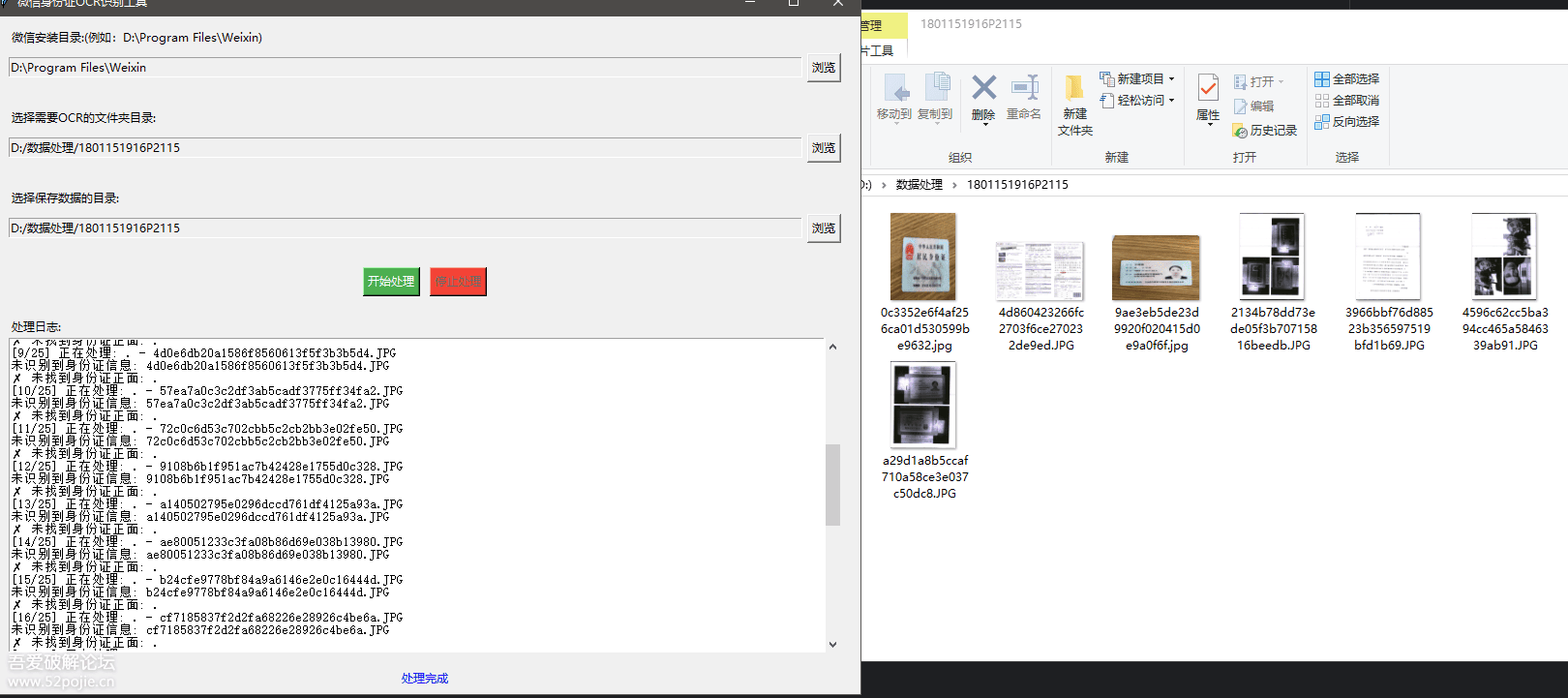Browse for the WeChat install directory
1568x698 pixels.
(824, 68)
